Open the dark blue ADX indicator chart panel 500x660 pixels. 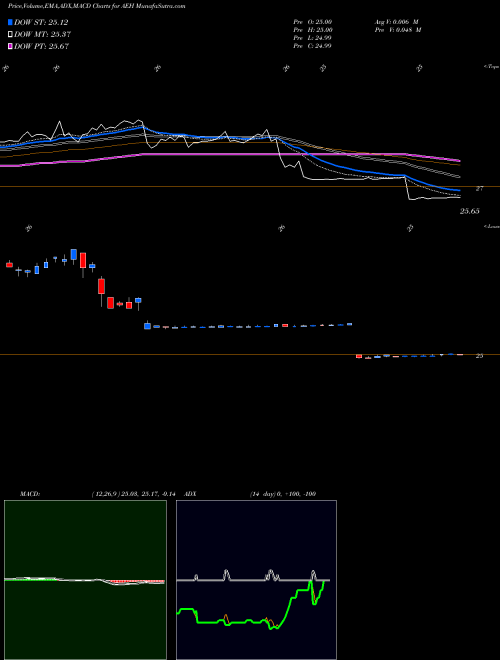(x=256, y=580)
